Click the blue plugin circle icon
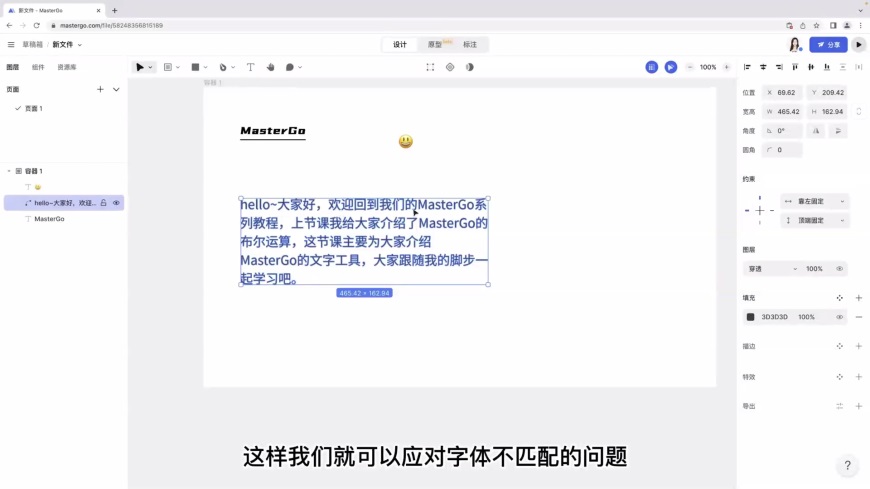The width and height of the screenshot is (870, 489). click(651, 67)
